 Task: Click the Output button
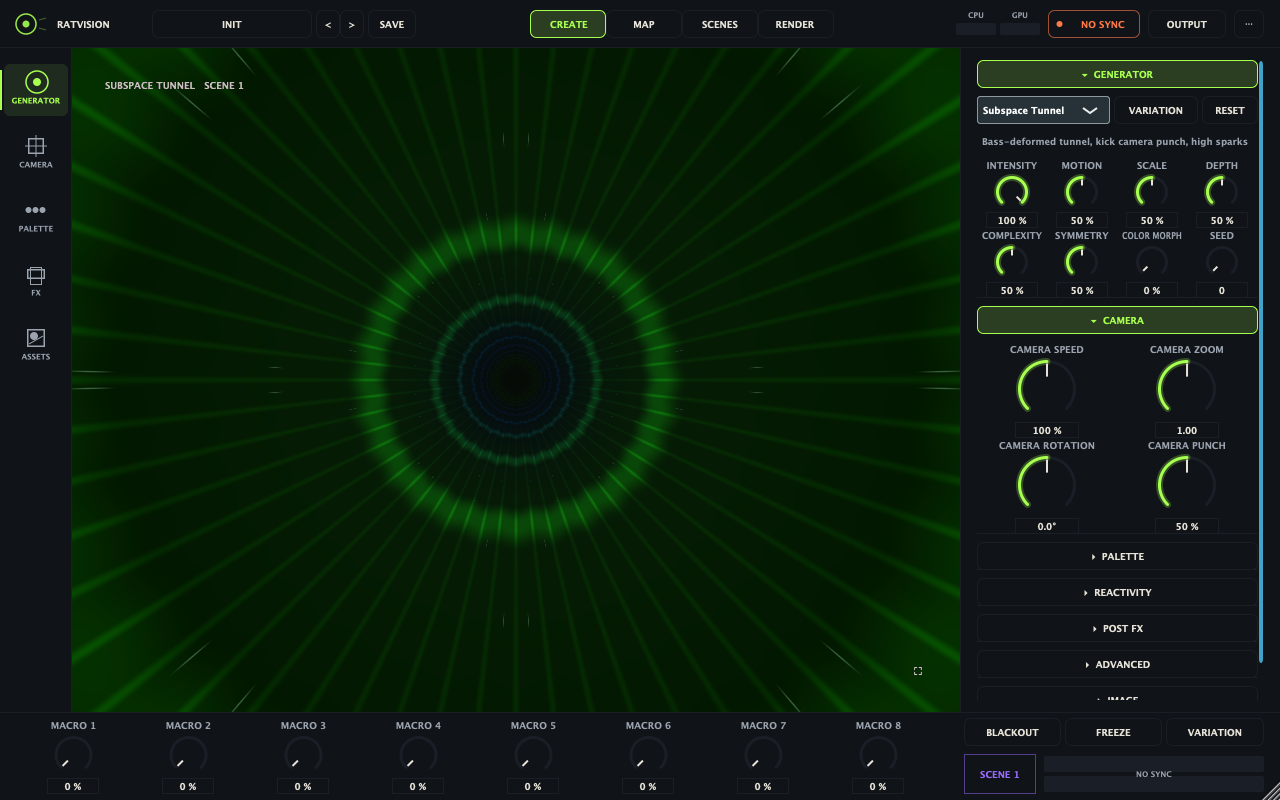point(1187,24)
